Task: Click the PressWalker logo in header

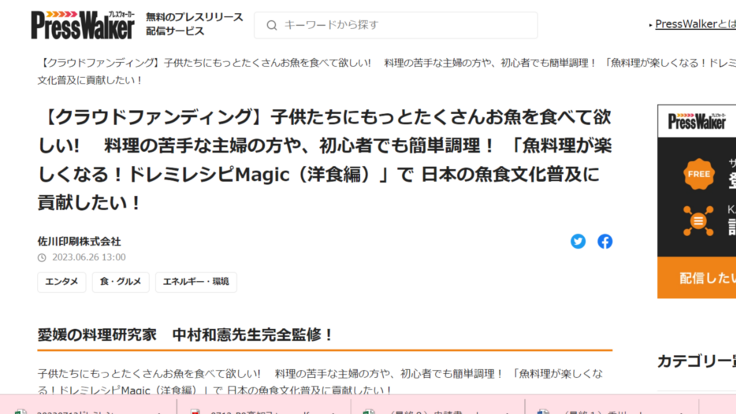Action: [82, 24]
